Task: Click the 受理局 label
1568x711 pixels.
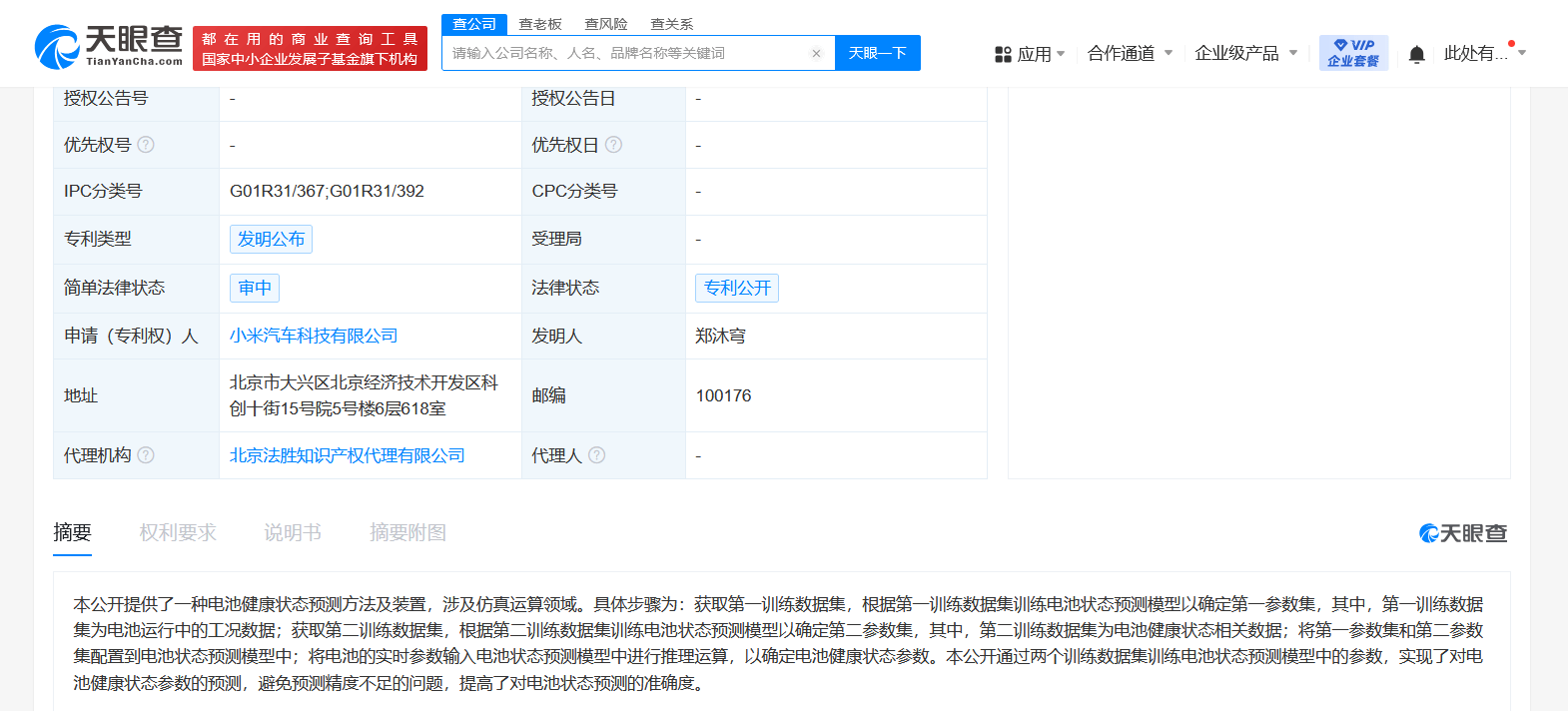Action: click(x=556, y=240)
